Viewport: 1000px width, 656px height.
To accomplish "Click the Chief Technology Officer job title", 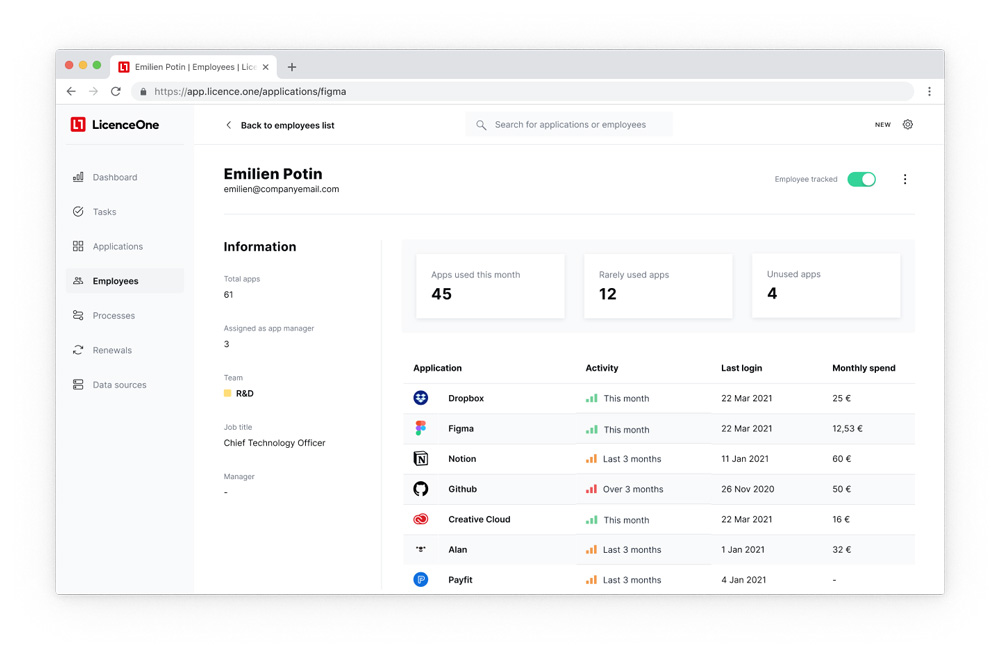I will click(274, 442).
